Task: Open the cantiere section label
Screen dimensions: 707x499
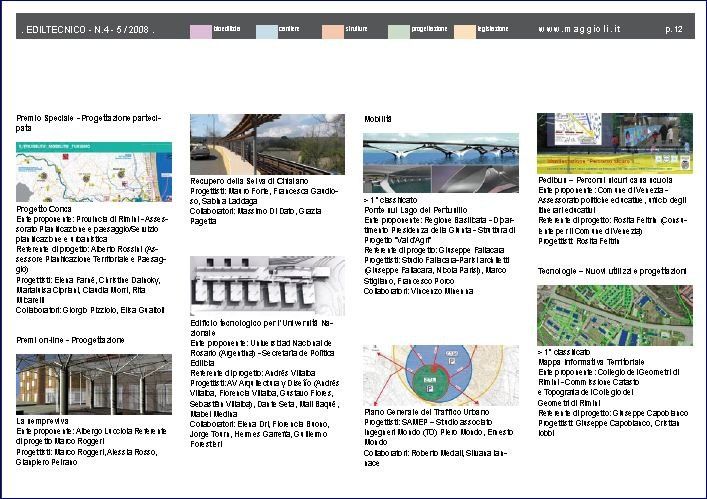Action: point(289,28)
